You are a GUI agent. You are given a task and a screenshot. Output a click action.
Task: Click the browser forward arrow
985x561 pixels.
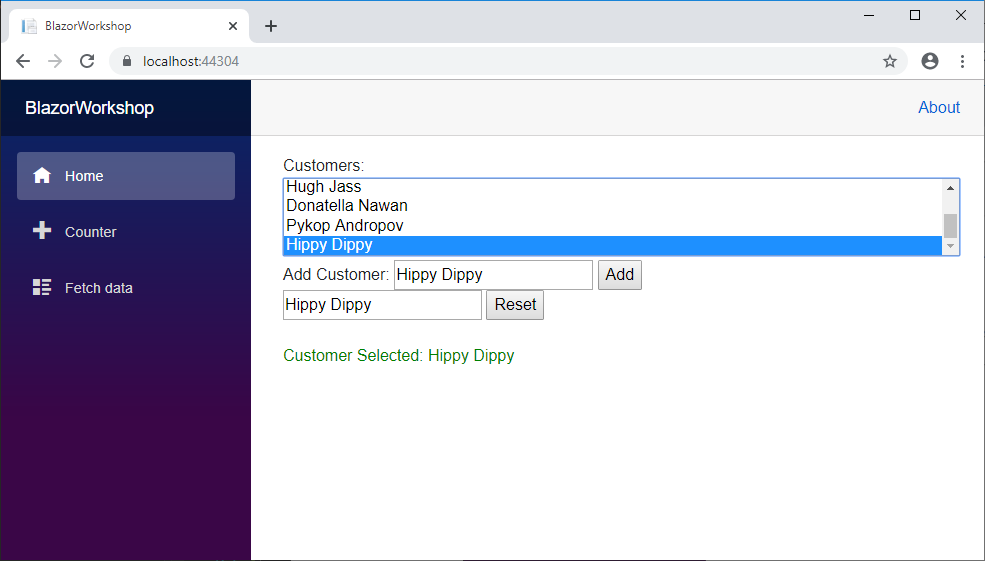tap(55, 61)
